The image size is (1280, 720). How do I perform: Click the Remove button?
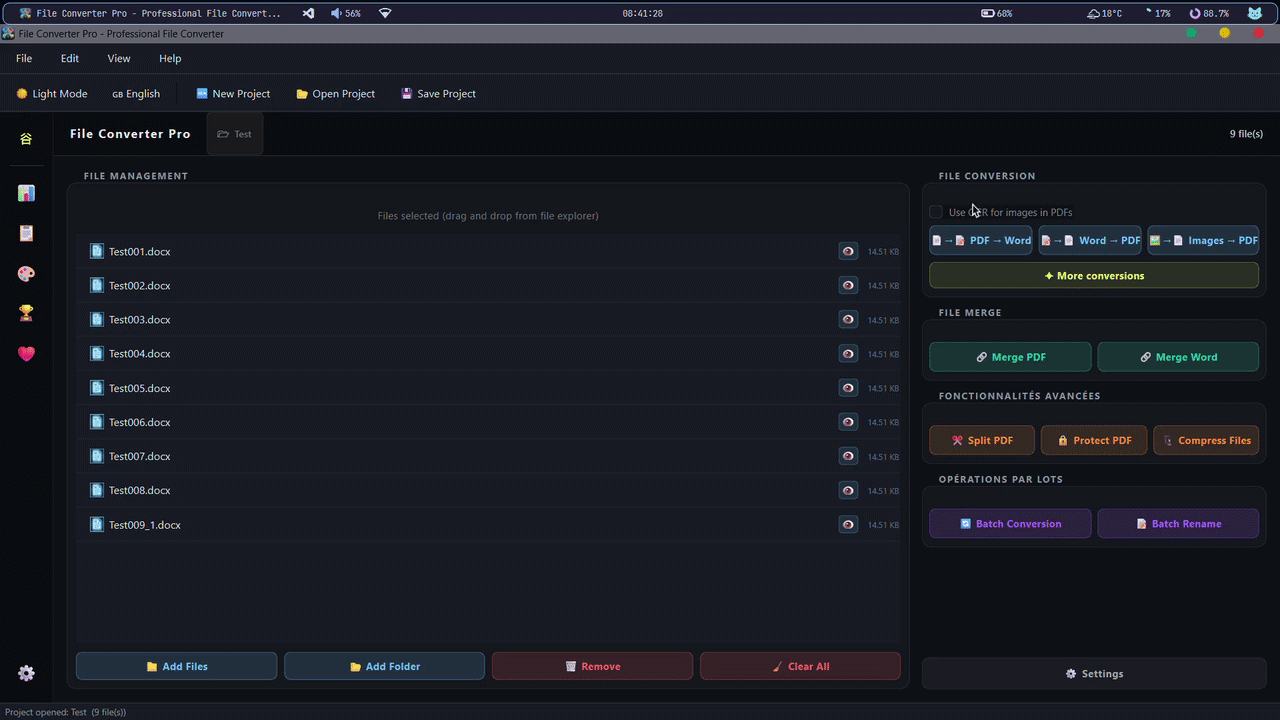(592, 666)
